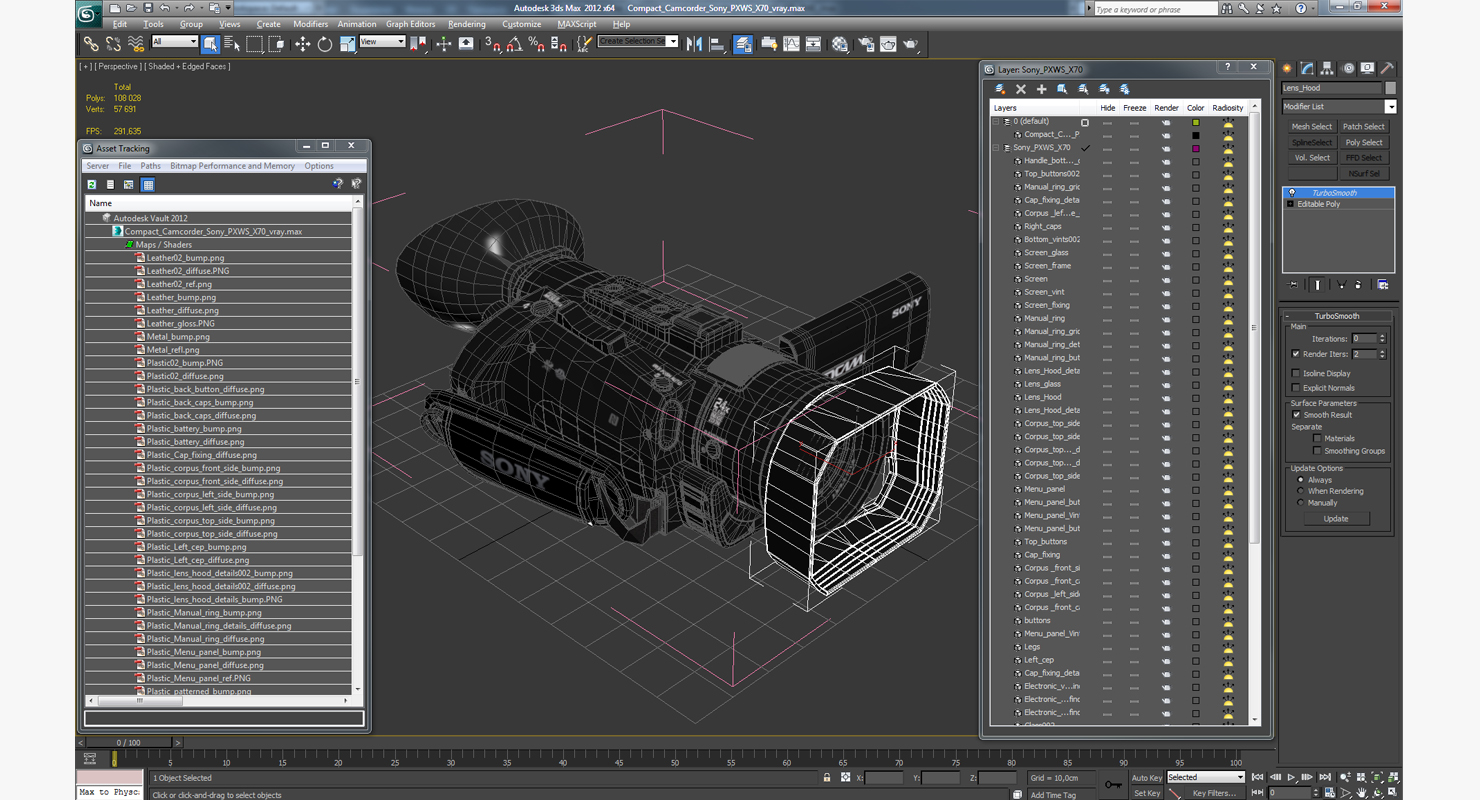
Task: Open the reference coordinate View dropdown
Action: [382, 42]
